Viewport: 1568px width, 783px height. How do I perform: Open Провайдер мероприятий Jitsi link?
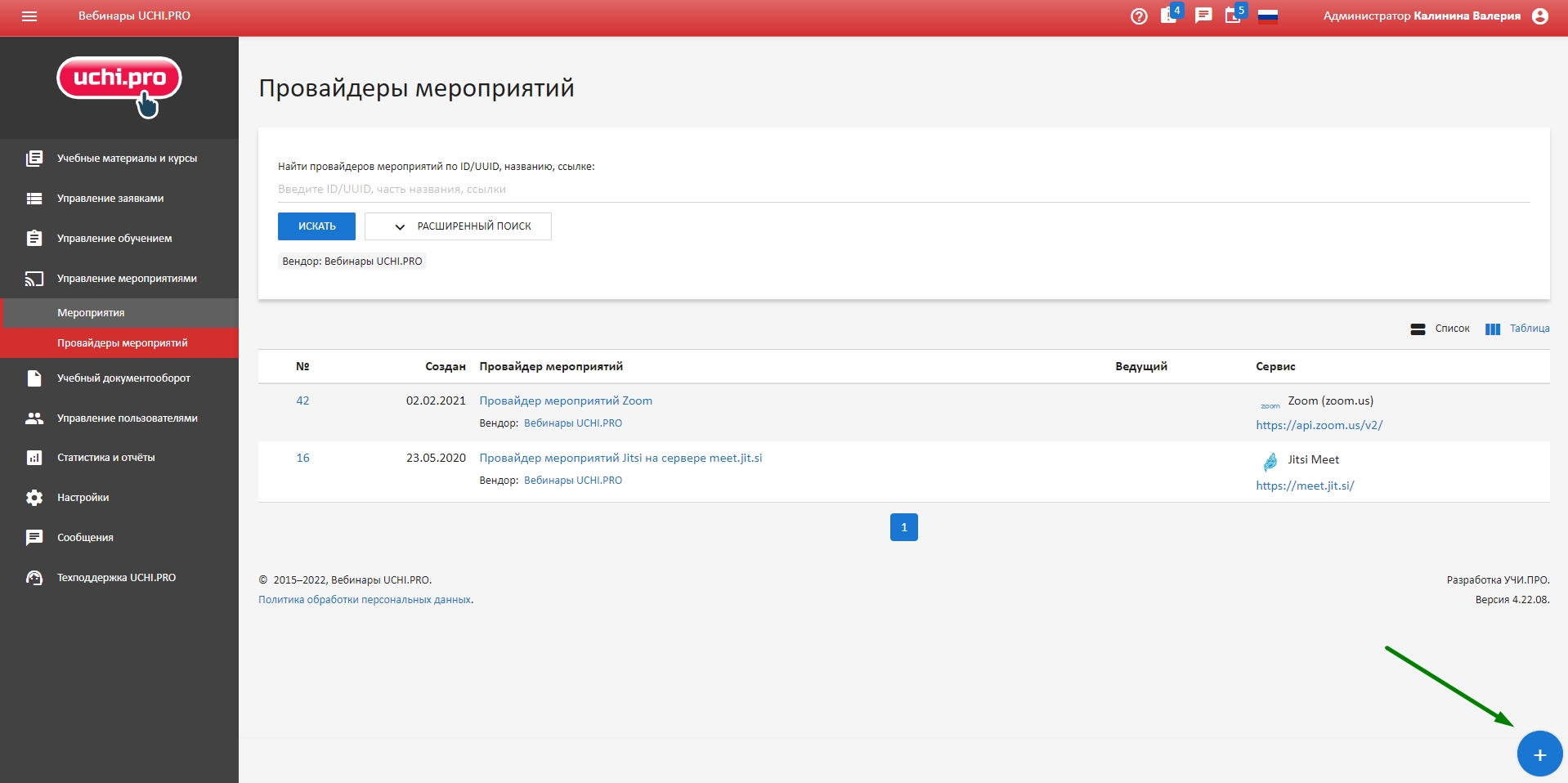tap(620, 458)
